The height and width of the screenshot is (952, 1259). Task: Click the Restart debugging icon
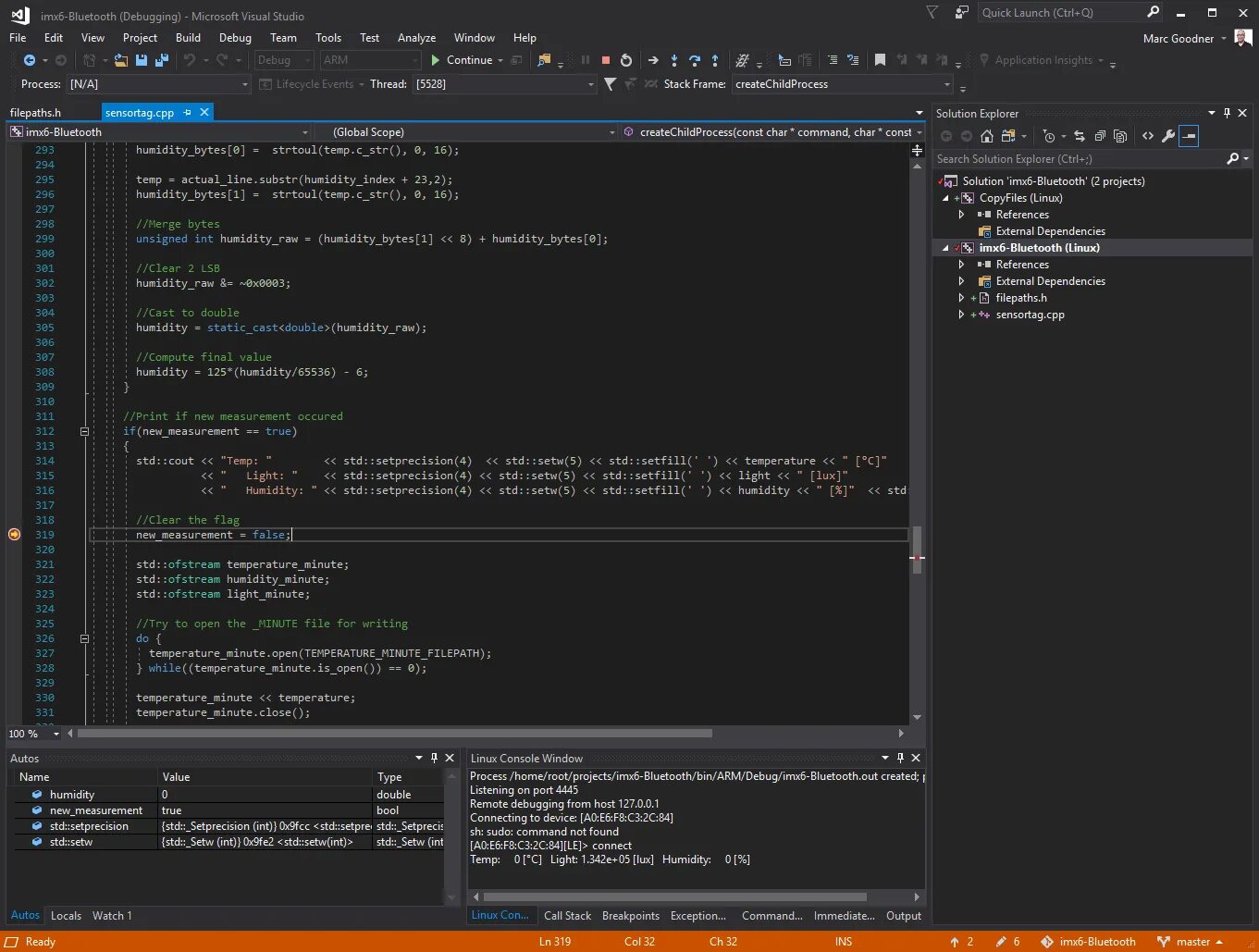pyautogui.click(x=626, y=60)
